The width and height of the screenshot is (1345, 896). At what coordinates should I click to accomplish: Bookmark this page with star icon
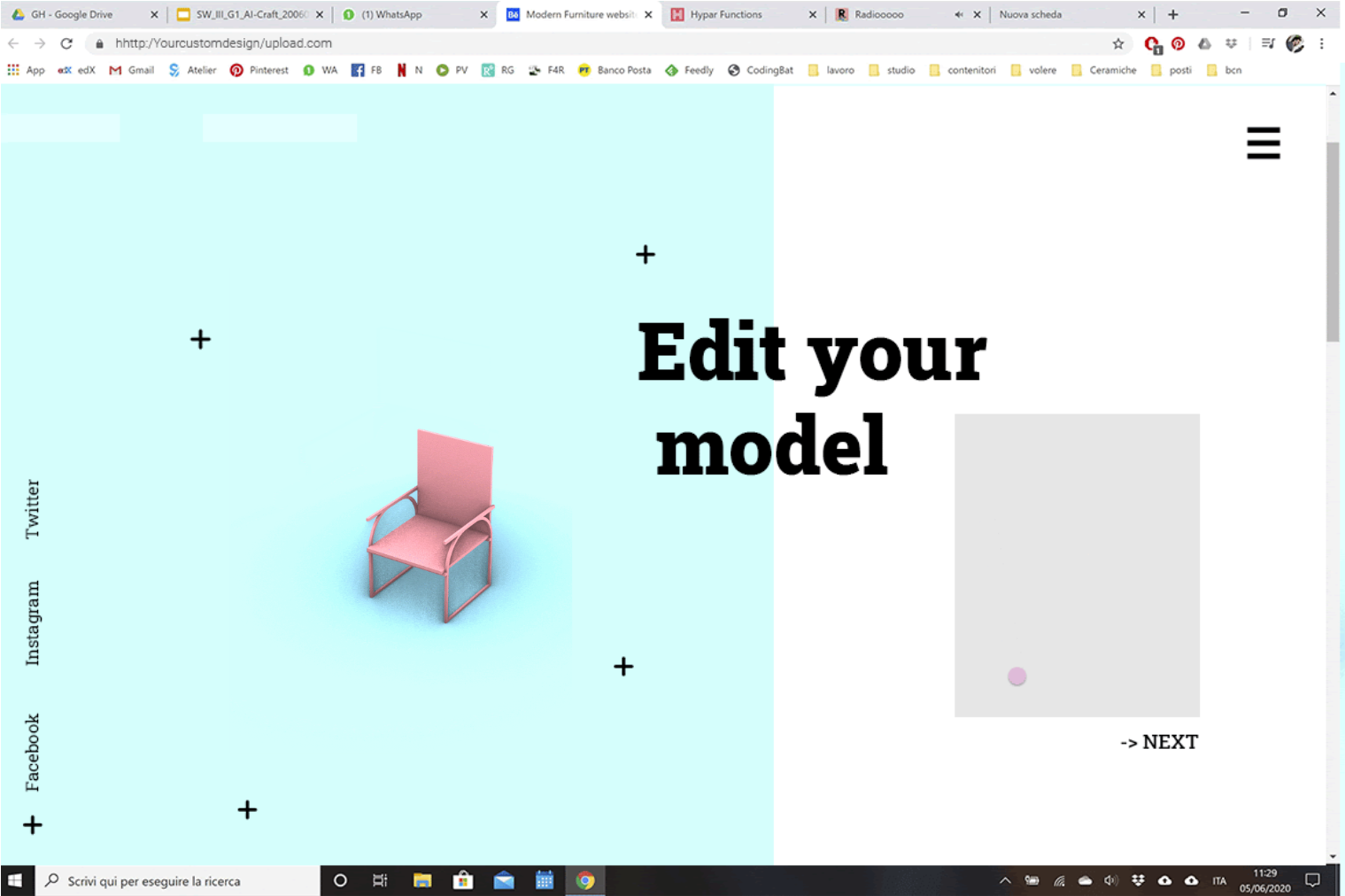coord(1117,43)
